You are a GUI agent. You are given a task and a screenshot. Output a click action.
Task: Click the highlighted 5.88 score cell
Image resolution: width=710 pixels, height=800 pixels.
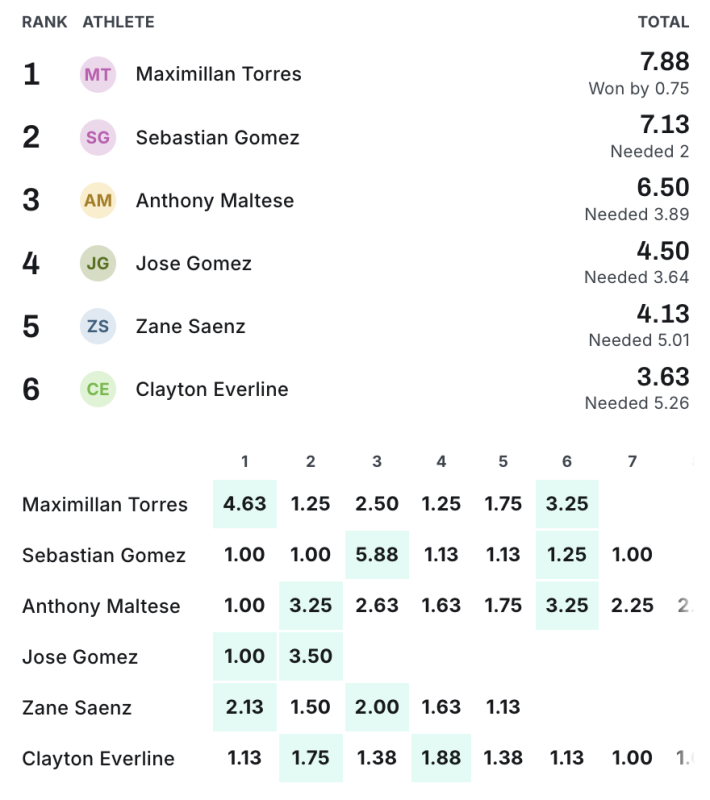point(377,555)
